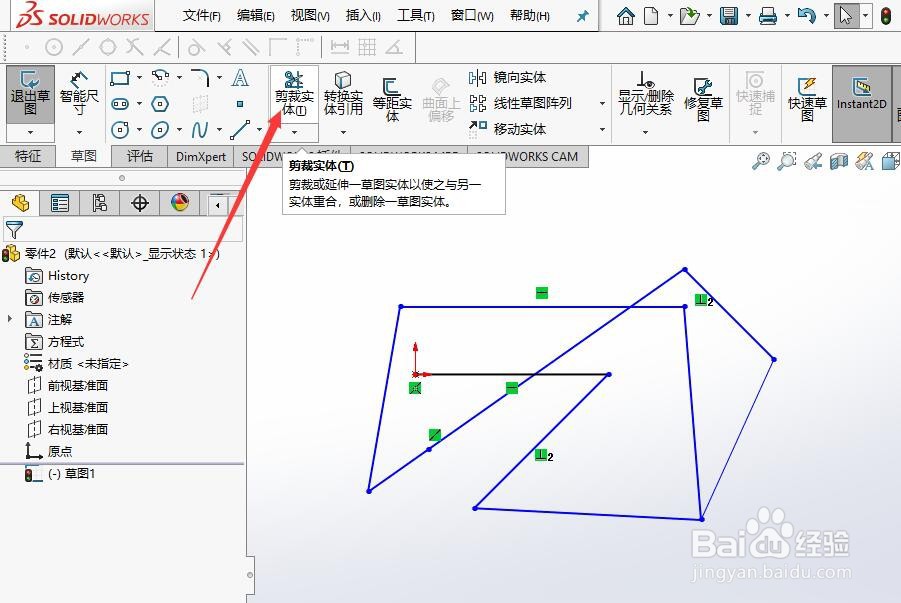Viewport: 901px width, 603px height.
Task: Click the Save icon in top toolbar
Action: coord(729,16)
